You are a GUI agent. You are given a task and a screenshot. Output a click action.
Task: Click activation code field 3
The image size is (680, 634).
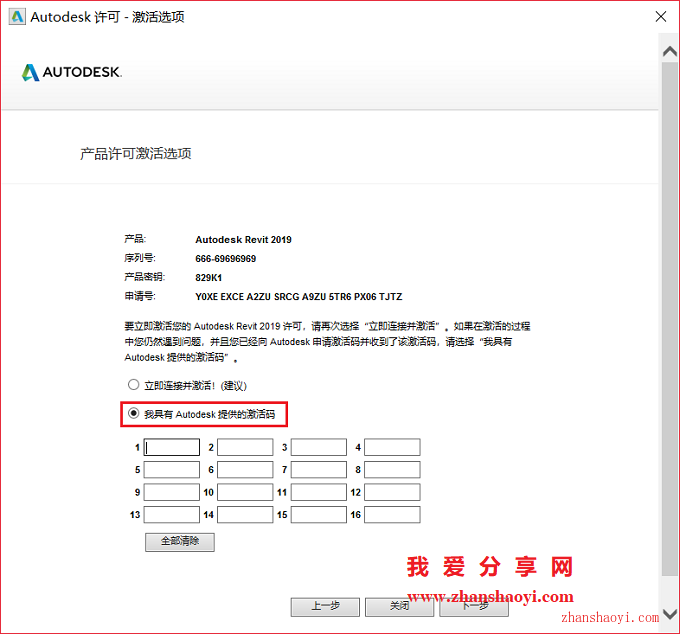click(x=319, y=447)
